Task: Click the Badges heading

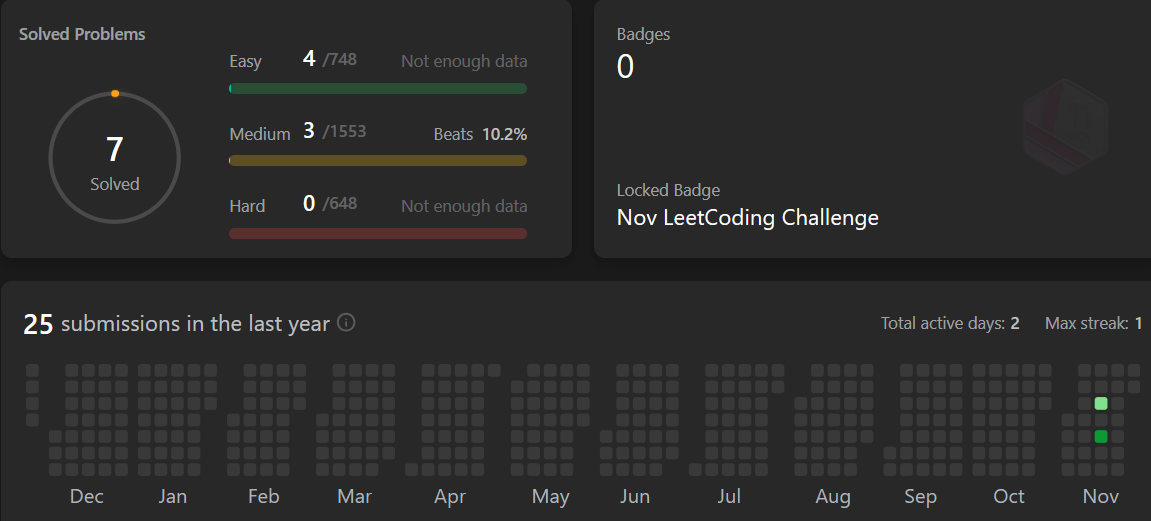Action: [x=643, y=34]
